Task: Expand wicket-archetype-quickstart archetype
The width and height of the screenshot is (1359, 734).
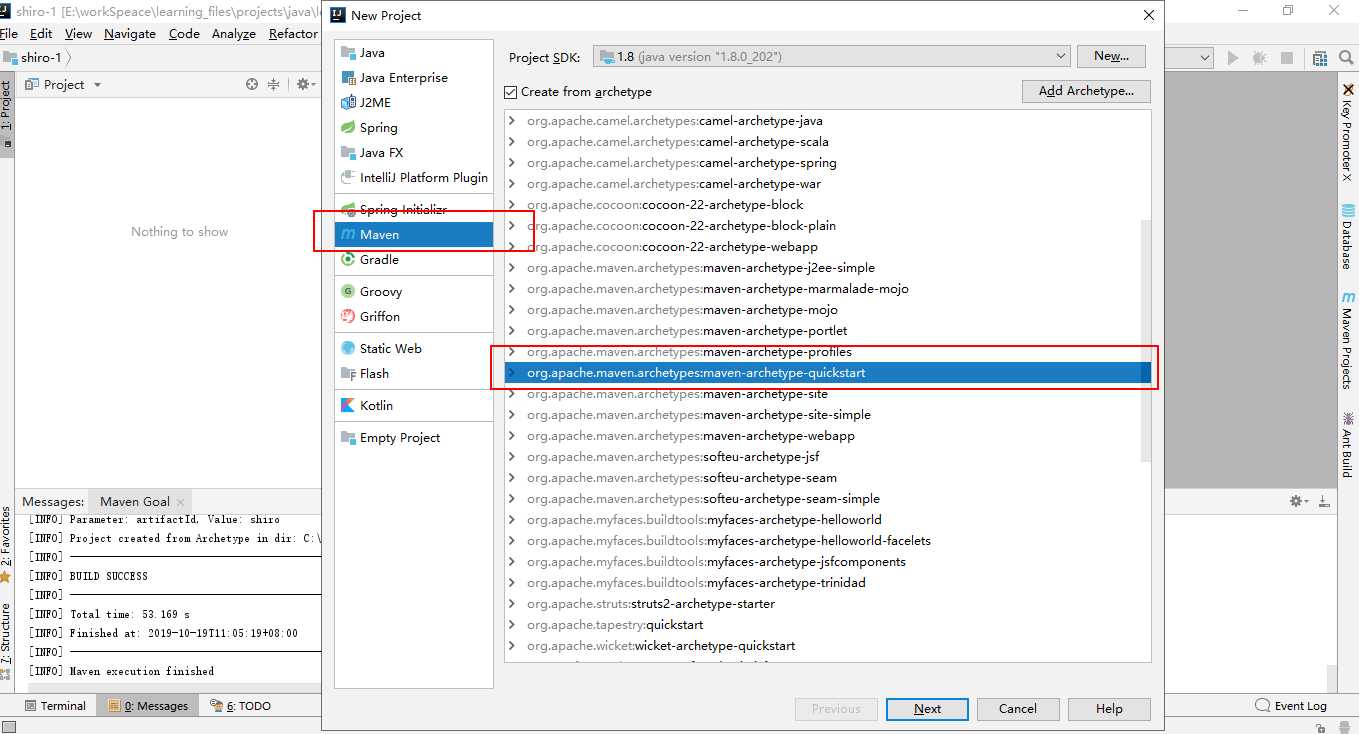Action: [x=512, y=646]
